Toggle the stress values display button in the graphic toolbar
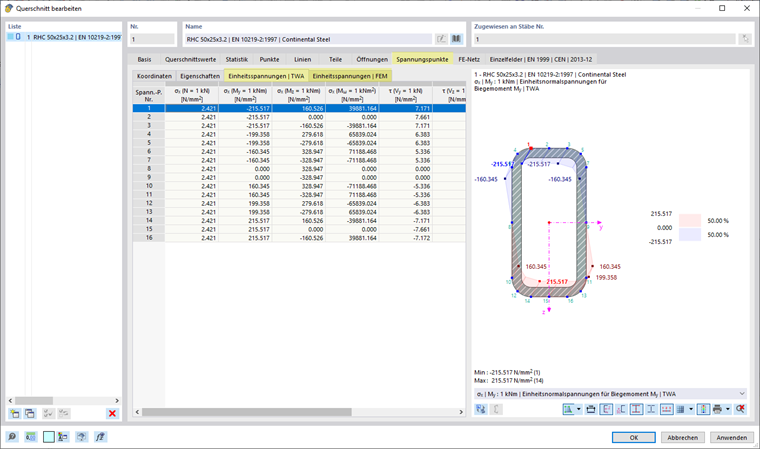The width and height of the screenshot is (760, 449). click(x=606, y=409)
